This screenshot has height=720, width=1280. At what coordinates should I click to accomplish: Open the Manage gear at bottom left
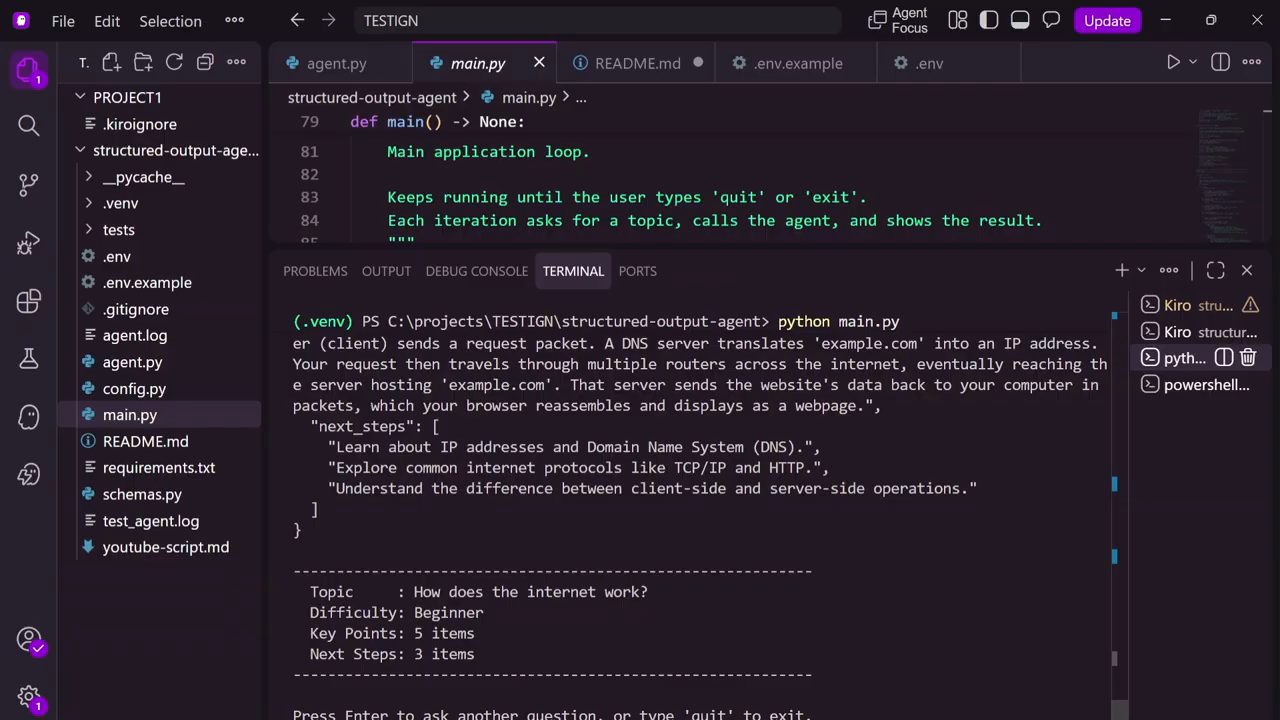tap(29, 698)
